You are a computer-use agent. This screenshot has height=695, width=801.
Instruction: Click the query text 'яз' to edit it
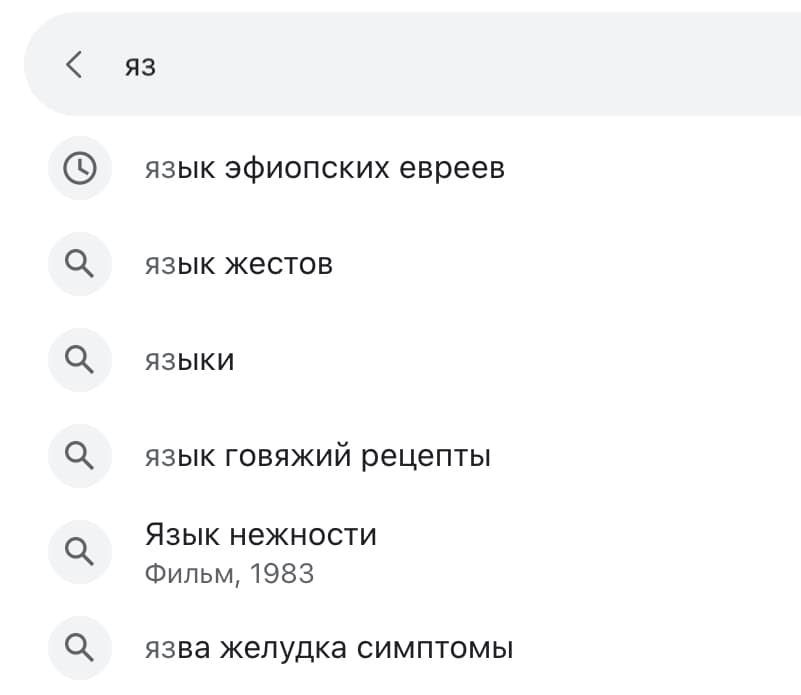[x=141, y=64]
